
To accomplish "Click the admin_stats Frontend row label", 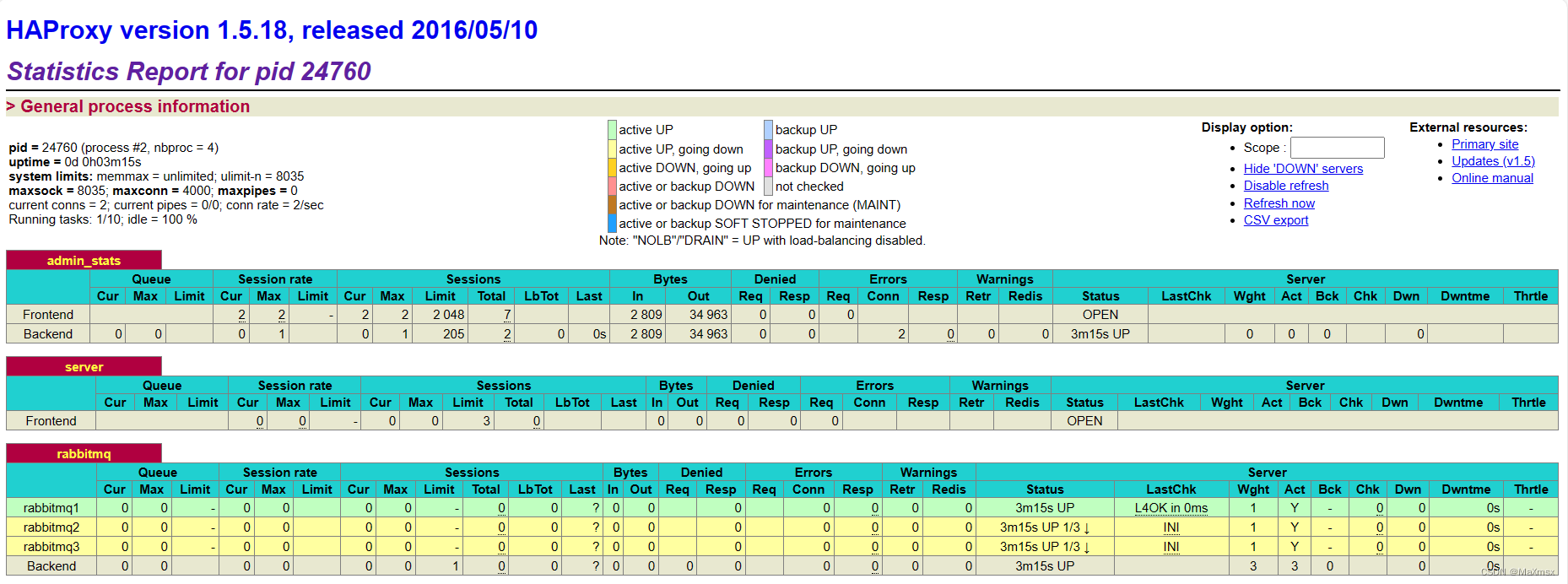I will tap(48, 315).
